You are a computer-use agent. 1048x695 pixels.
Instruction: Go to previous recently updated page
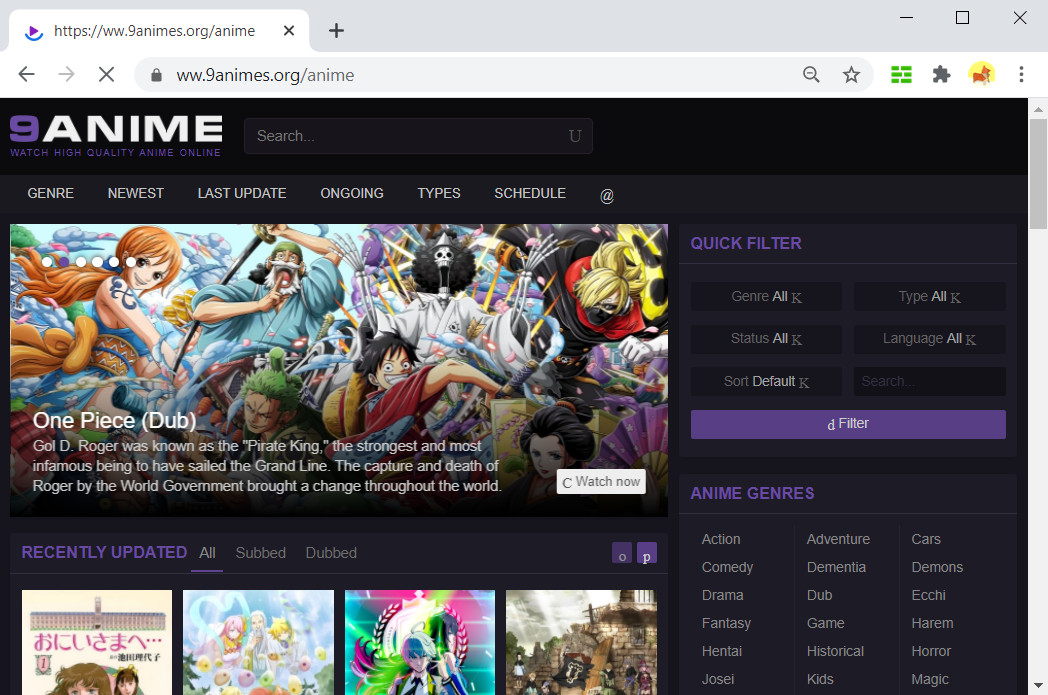point(622,553)
